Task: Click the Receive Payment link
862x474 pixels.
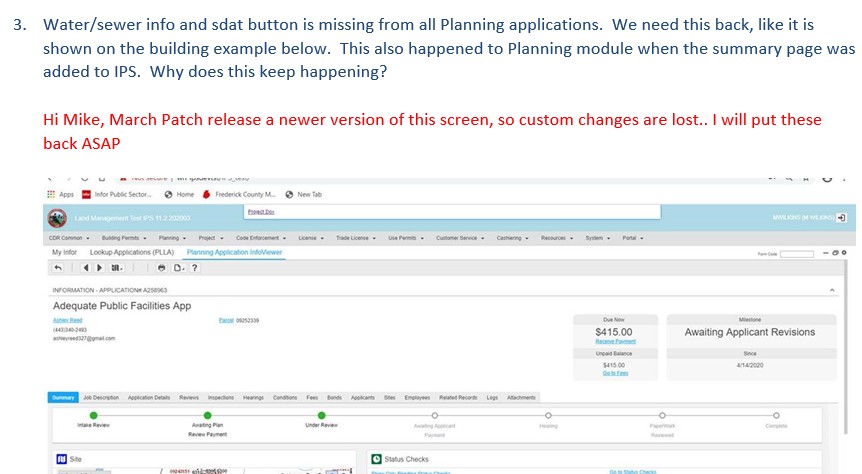Action: coord(616,341)
